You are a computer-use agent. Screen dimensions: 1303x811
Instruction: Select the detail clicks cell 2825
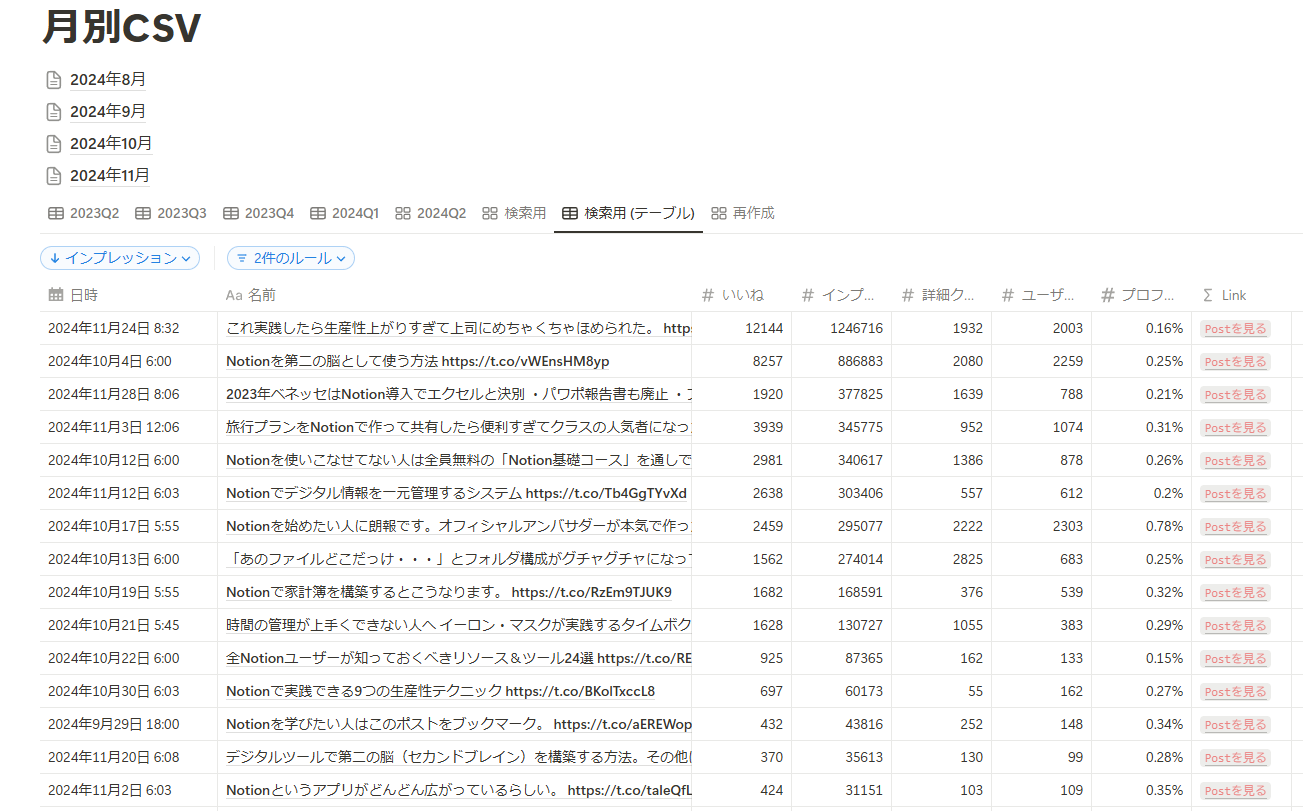(941, 559)
